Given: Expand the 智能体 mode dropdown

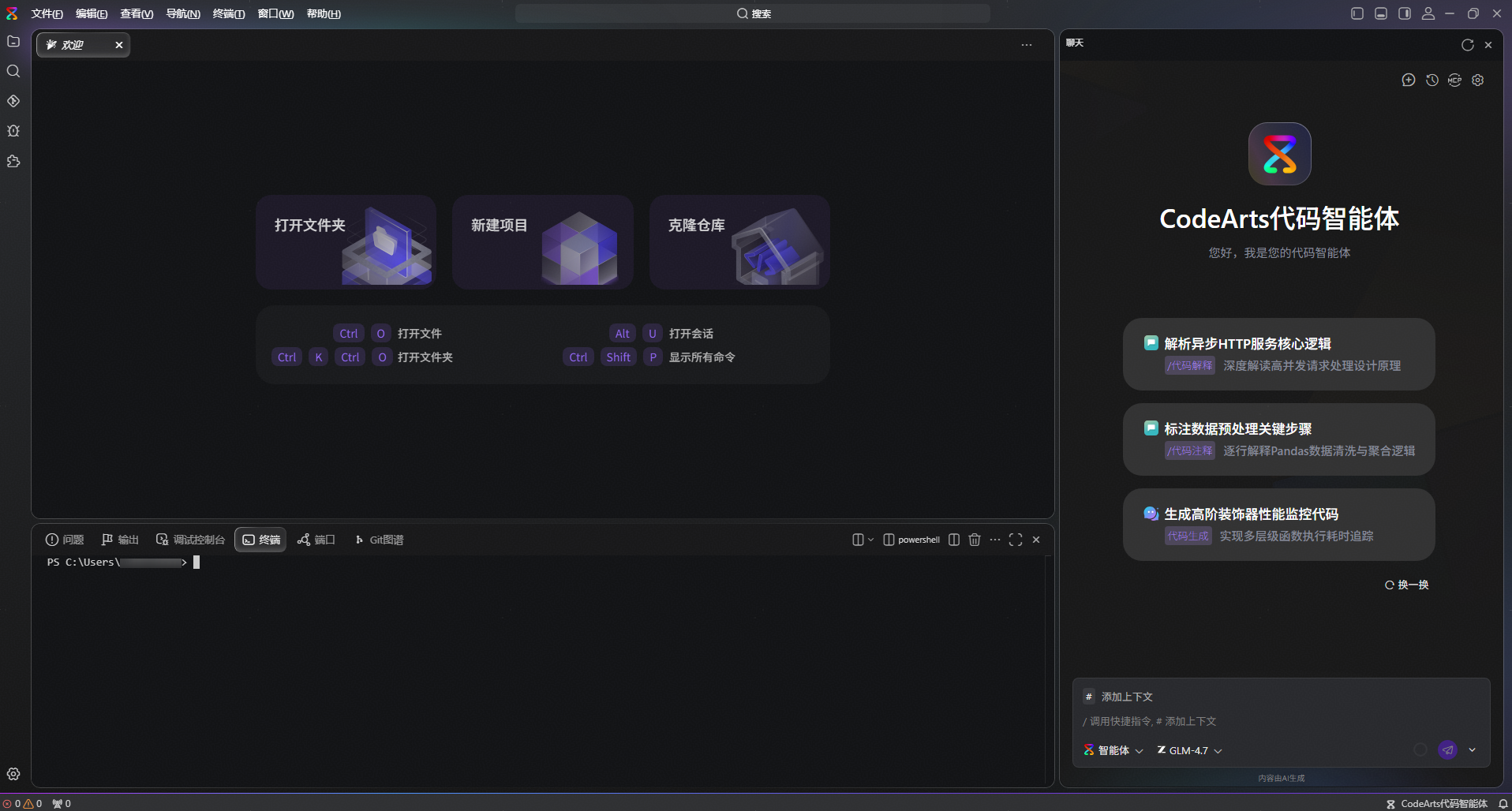Looking at the screenshot, I should point(1113,750).
